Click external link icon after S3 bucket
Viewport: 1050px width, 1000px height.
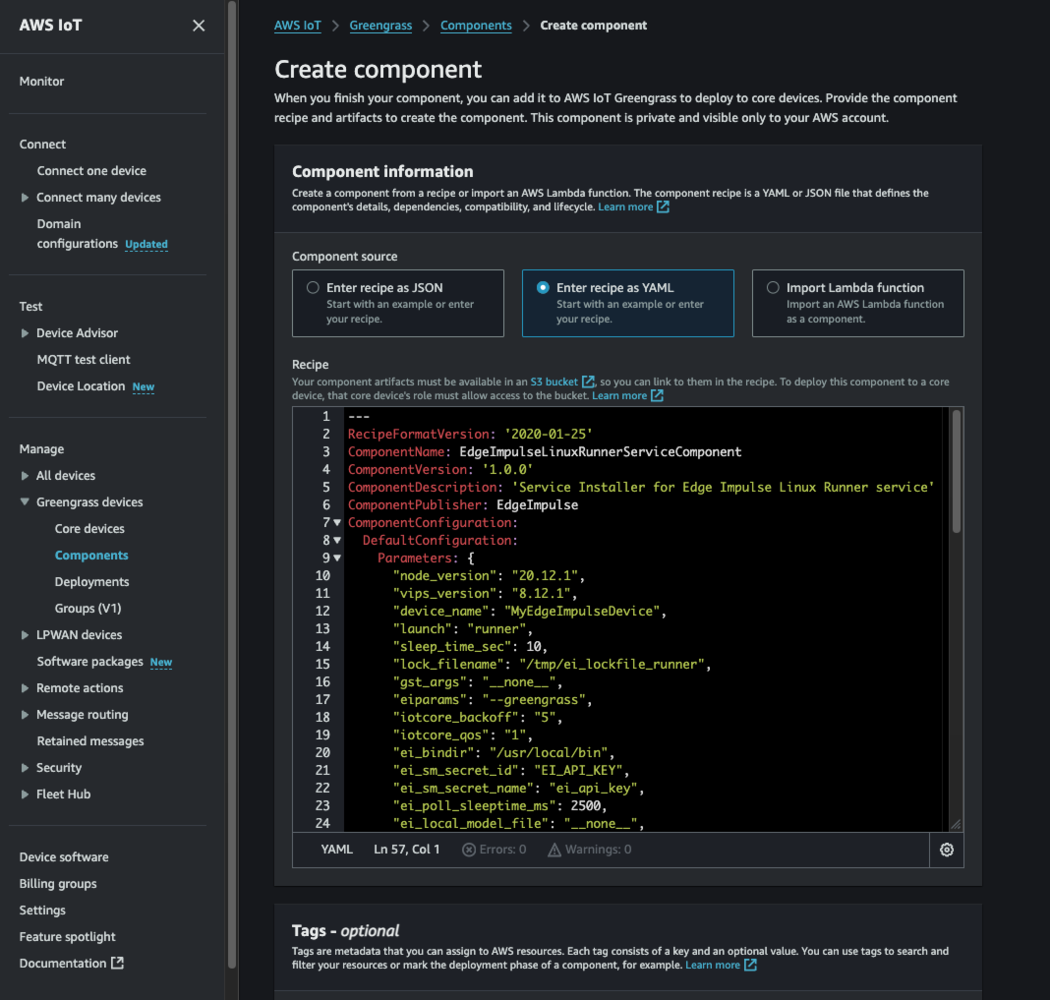[588, 382]
